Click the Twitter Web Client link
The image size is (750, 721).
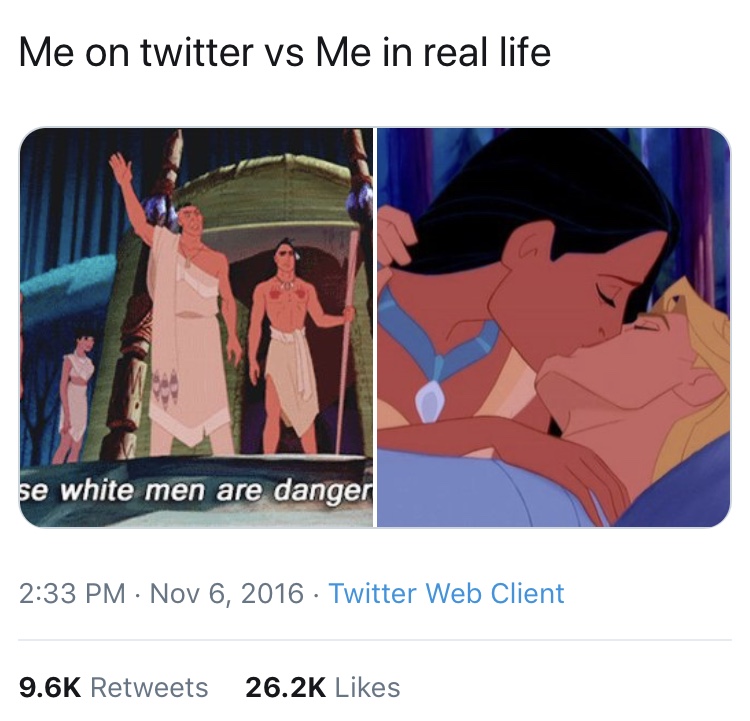(446, 593)
